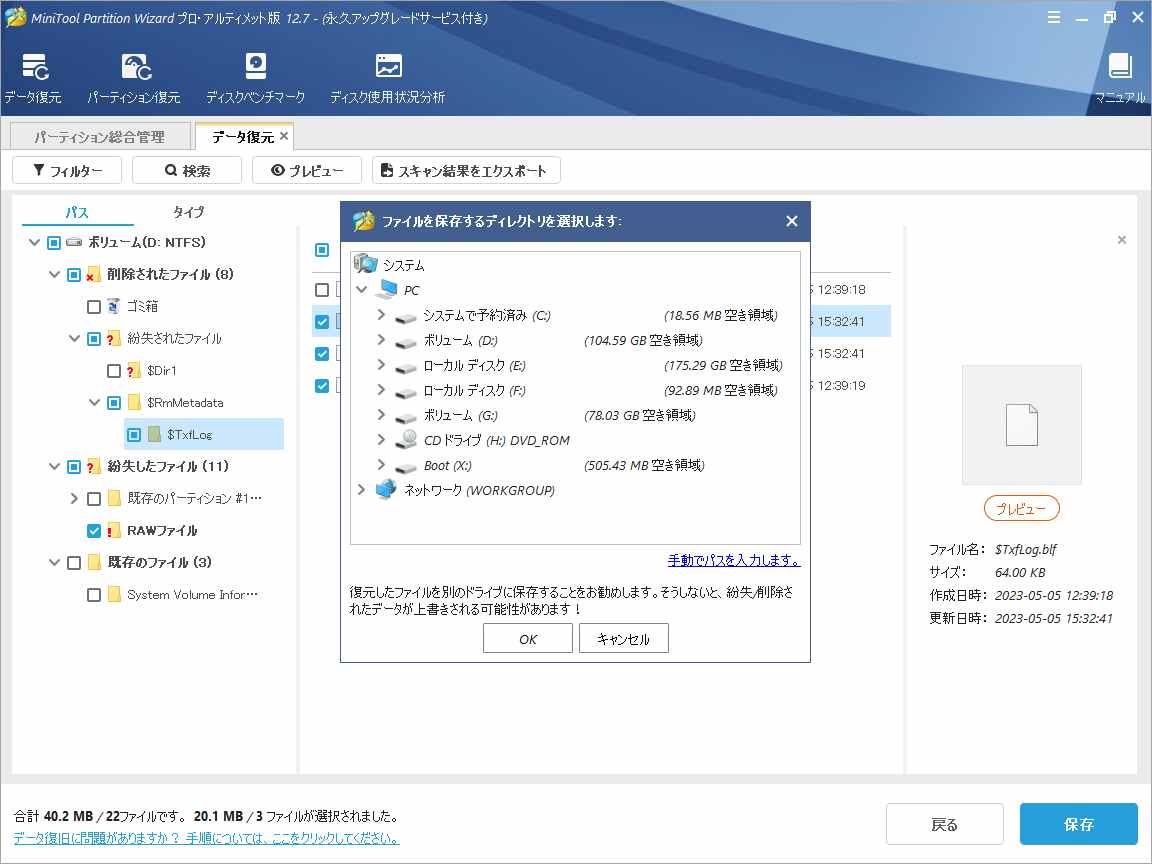Click the 手動でパスを入力します link
This screenshot has height=864, width=1152.
[734, 561]
